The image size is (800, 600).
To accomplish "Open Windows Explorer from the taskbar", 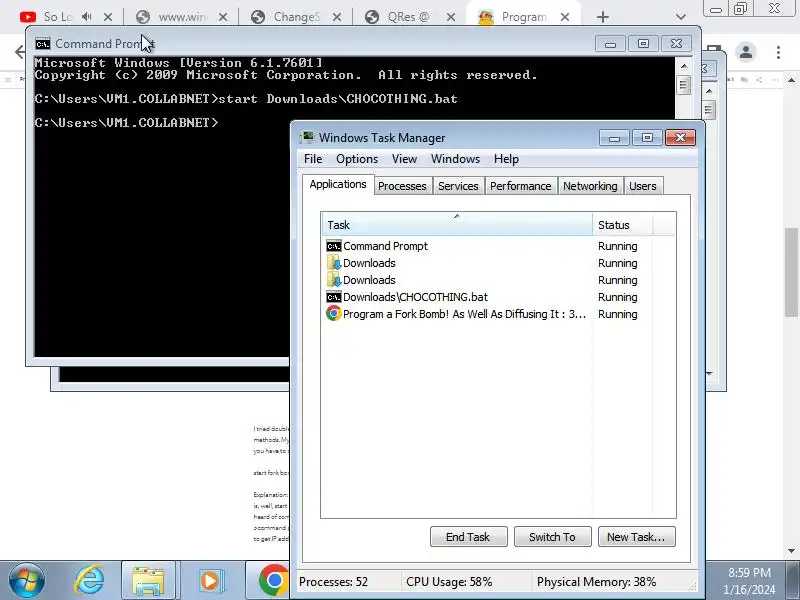I will click(x=148, y=581).
